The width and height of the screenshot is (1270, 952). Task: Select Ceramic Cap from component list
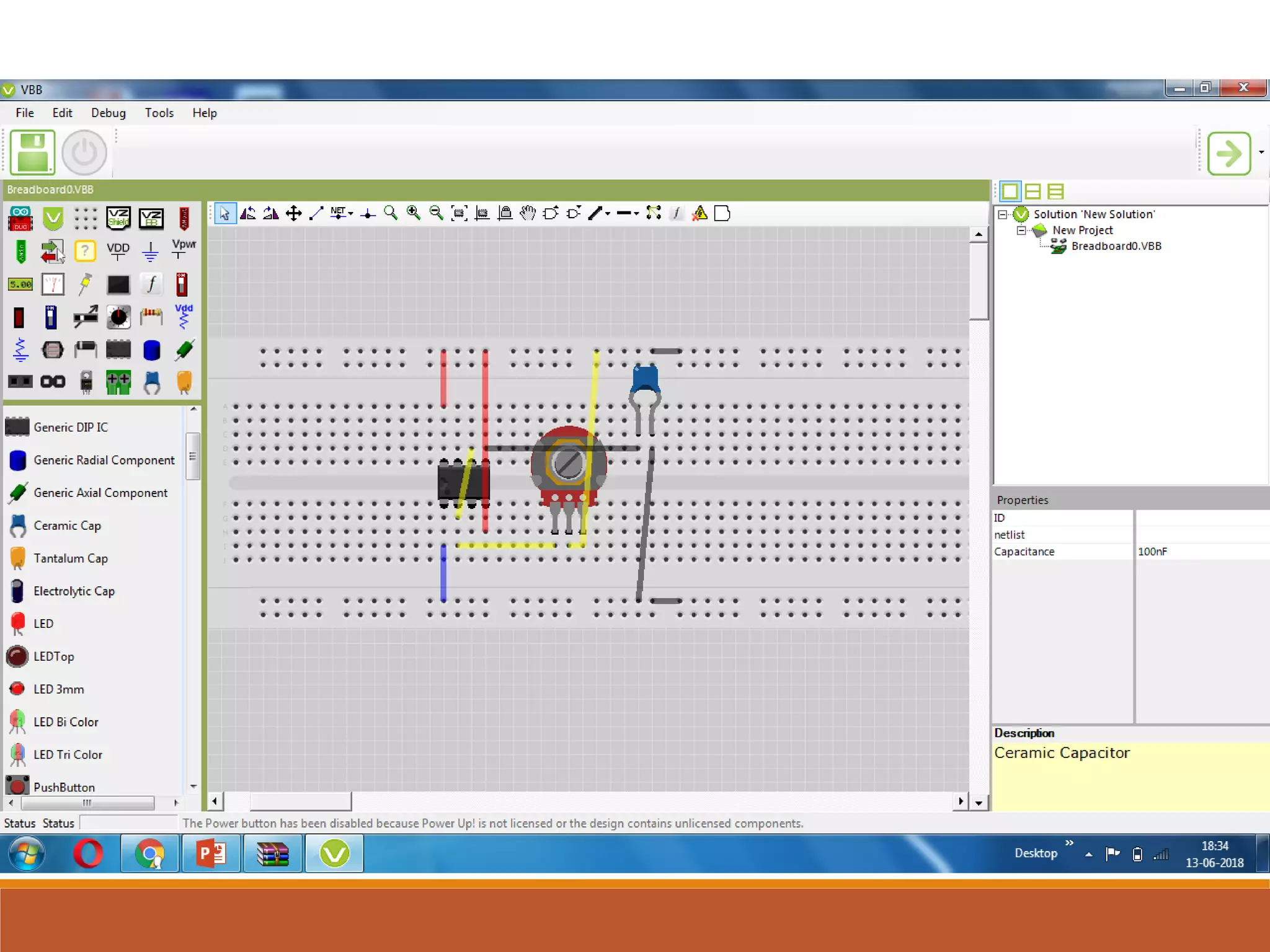click(67, 526)
